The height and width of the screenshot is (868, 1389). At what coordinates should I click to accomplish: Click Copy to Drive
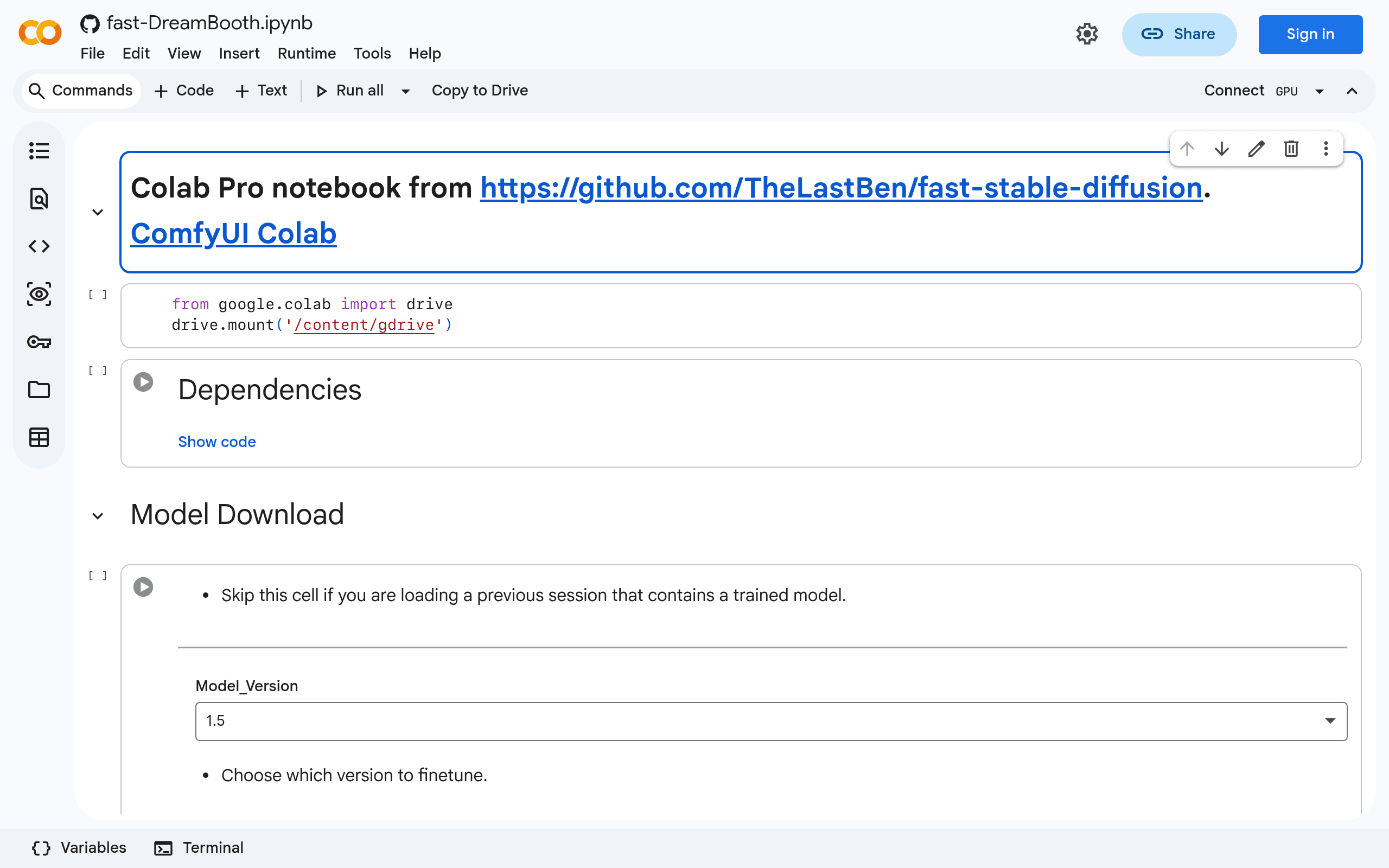pos(480,91)
